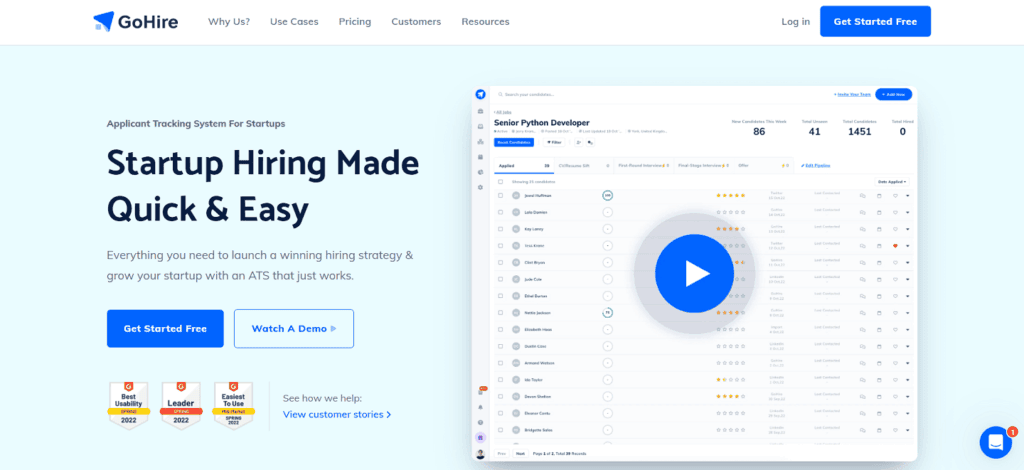Click the five-star rating for Jewel Huffman
Viewport: 1024px width, 470px height.
coord(730,195)
